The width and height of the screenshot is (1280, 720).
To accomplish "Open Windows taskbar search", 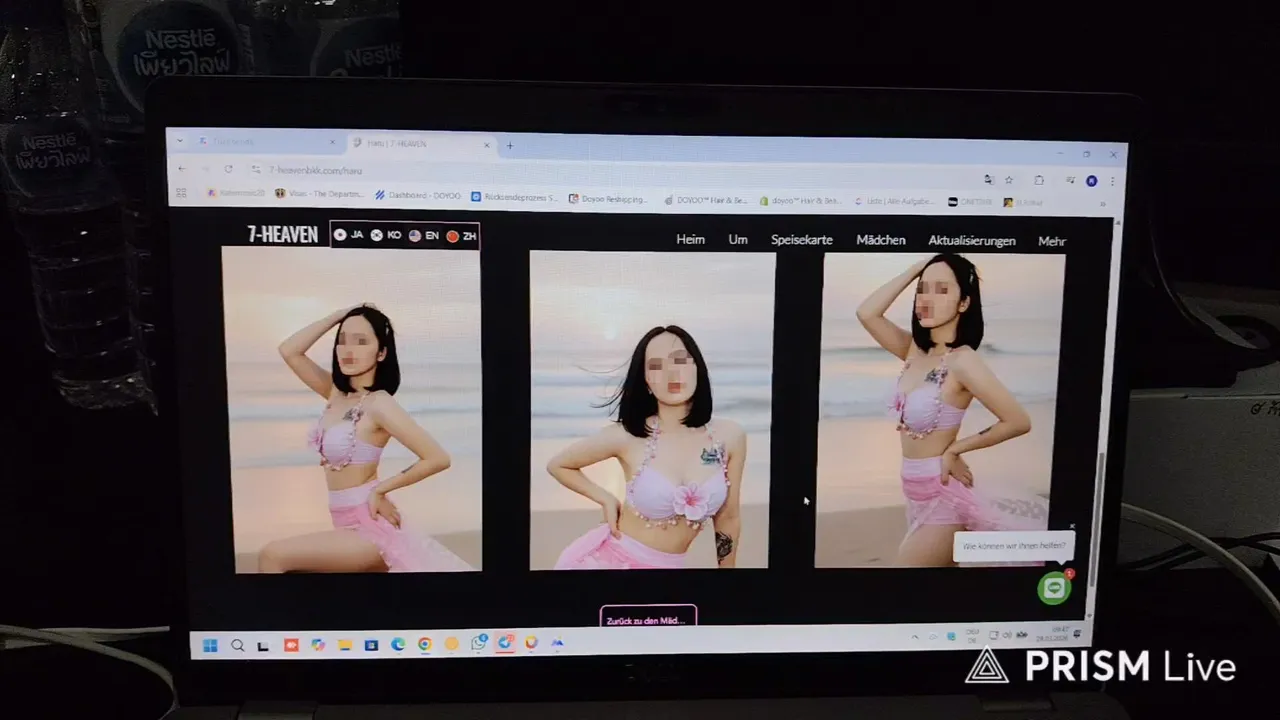I will coord(237,645).
